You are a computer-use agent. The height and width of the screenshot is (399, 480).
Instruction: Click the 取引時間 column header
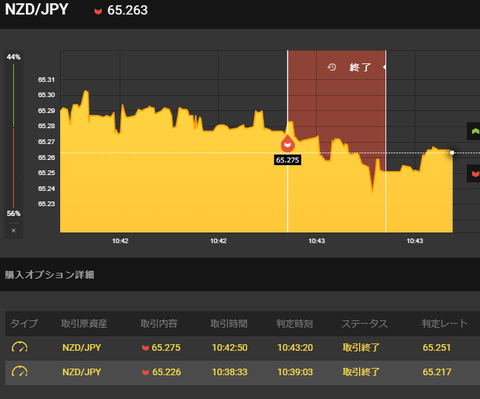click(229, 323)
